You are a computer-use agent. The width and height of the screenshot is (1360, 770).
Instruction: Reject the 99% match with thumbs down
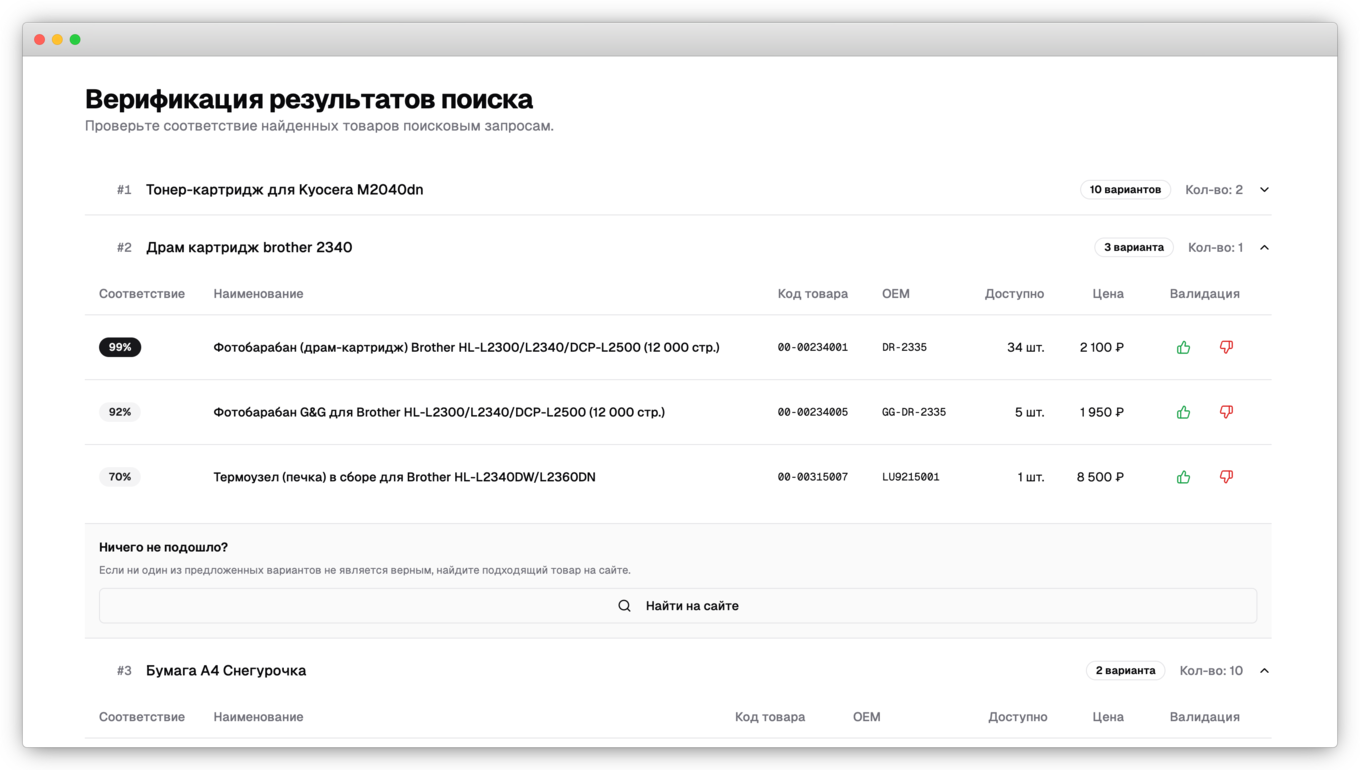1226,347
